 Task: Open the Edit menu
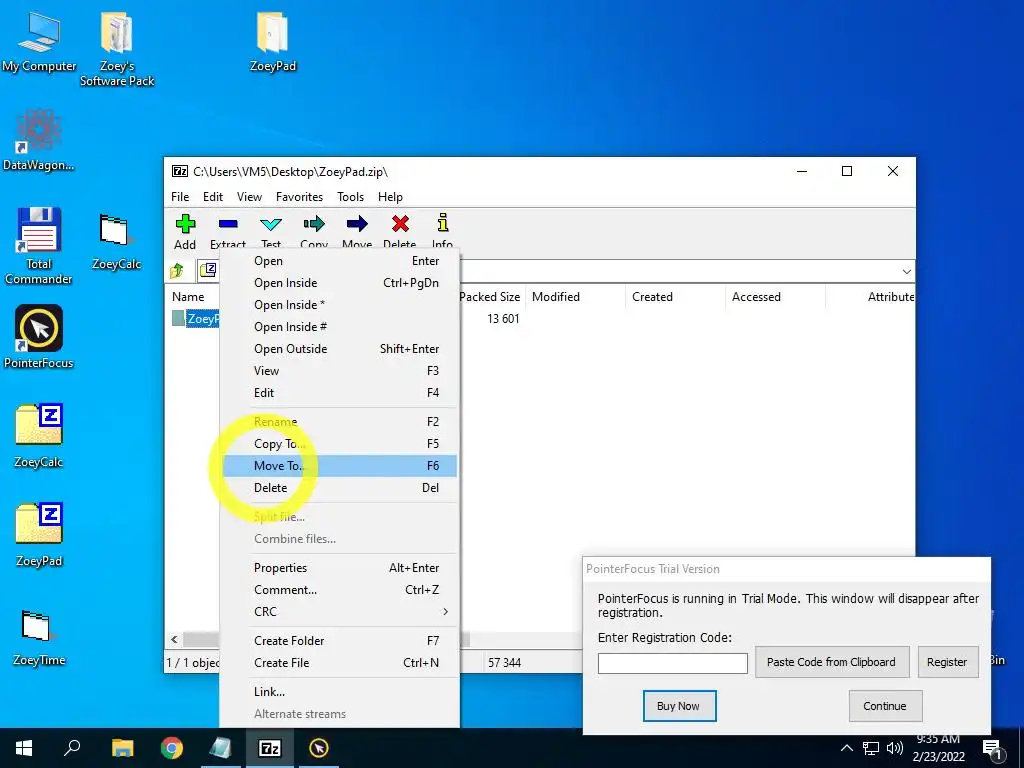click(213, 197)
